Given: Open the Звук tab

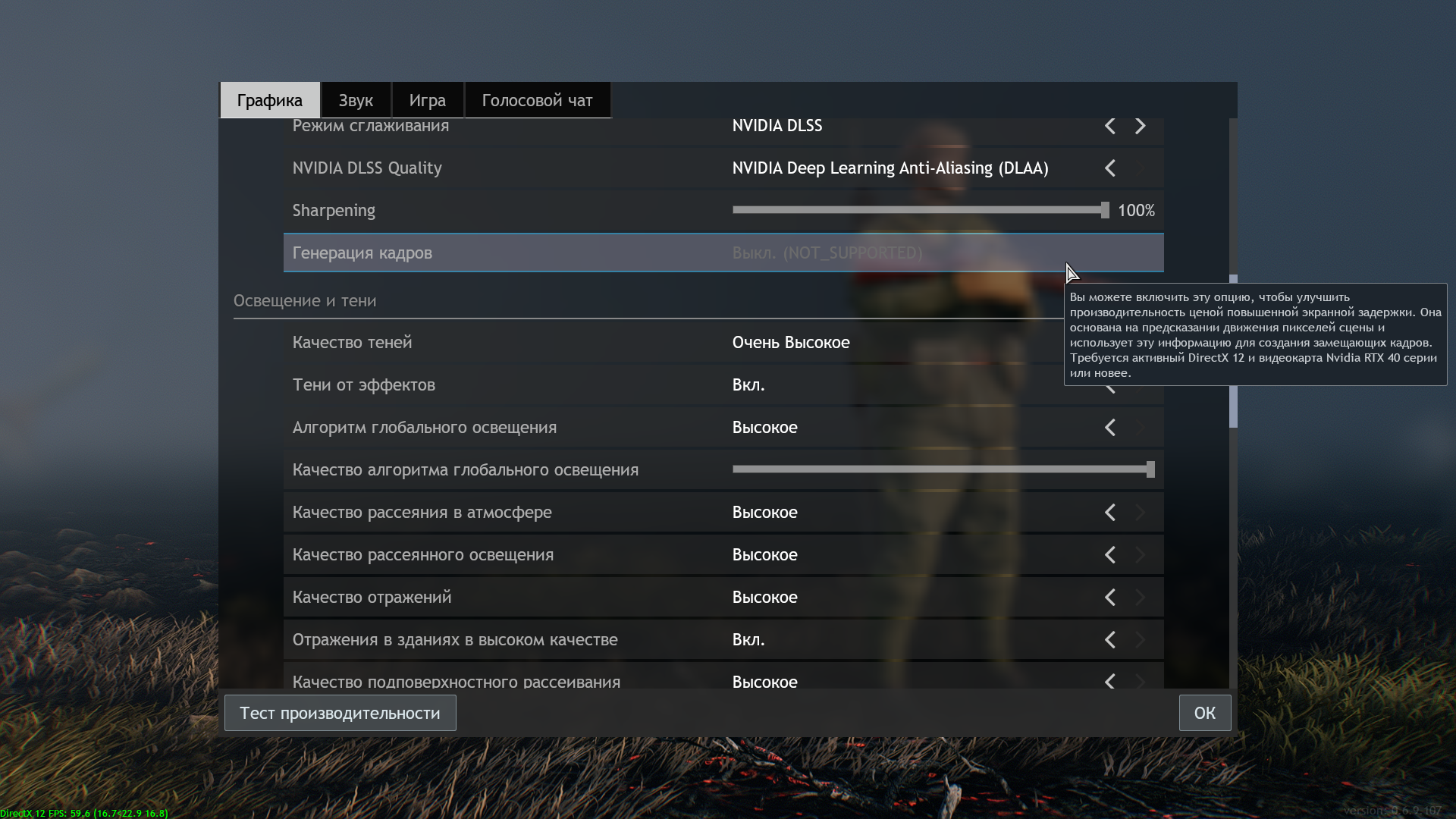Looking at the screenshot, I should click(x=356, y=100).
